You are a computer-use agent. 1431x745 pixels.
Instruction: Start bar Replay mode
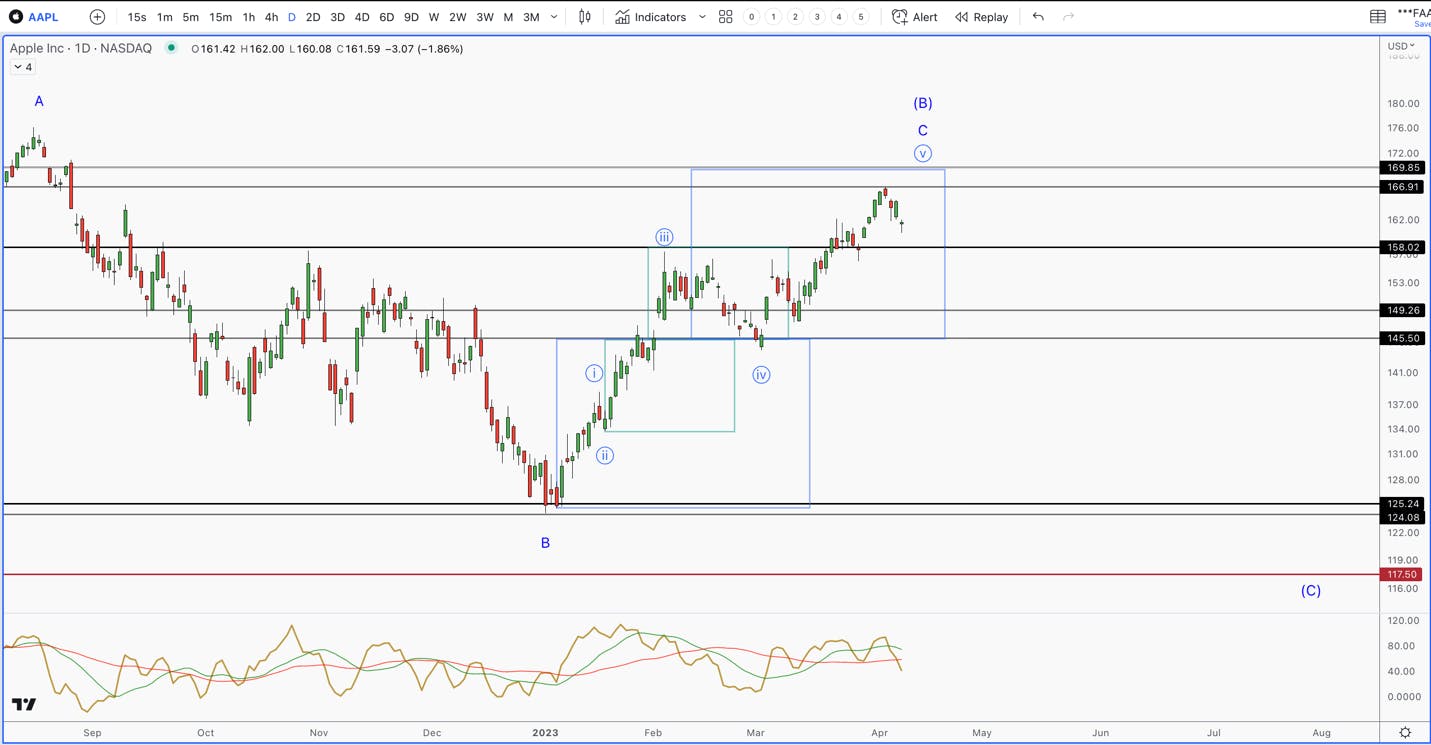pos(982,17)
